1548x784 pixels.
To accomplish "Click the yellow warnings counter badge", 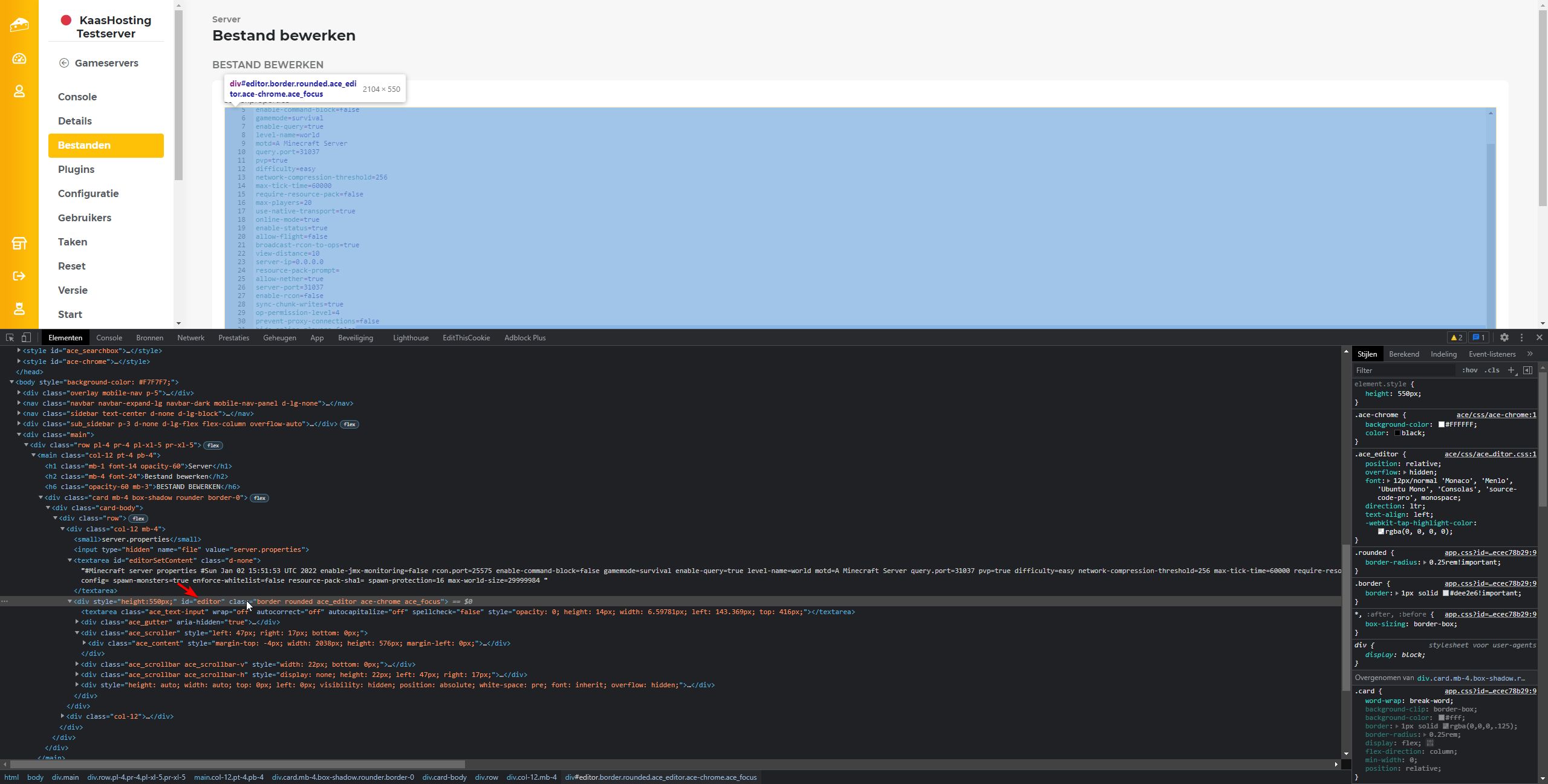I will 1457,338.
